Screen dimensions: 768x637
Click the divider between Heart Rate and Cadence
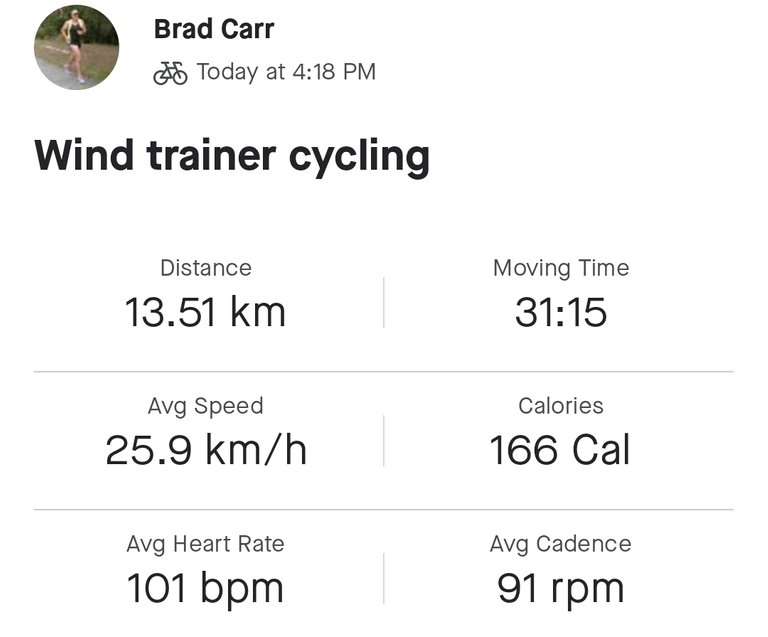pyautogui.click(x=384, y=578)
